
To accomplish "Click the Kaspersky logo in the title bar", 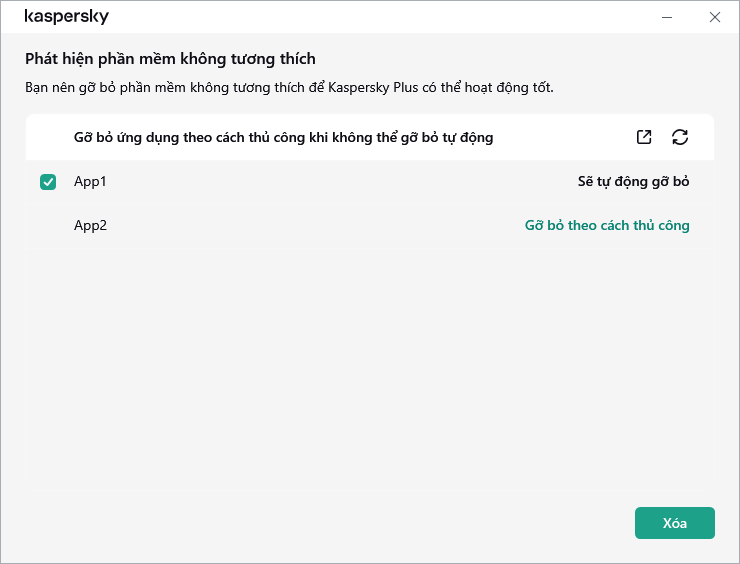I will 67,17.
